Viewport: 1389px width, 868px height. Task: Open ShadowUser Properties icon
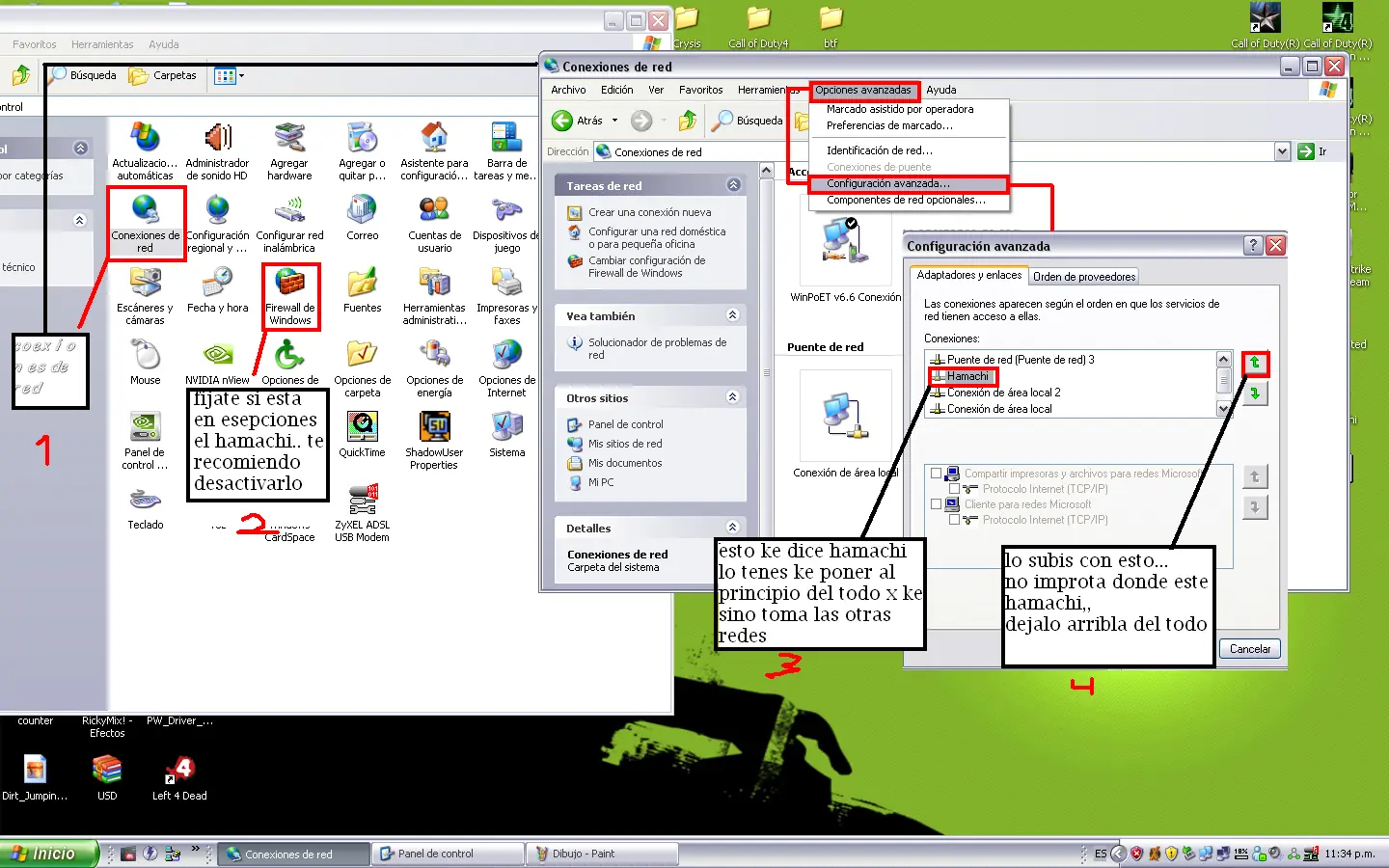coord(434,440)
